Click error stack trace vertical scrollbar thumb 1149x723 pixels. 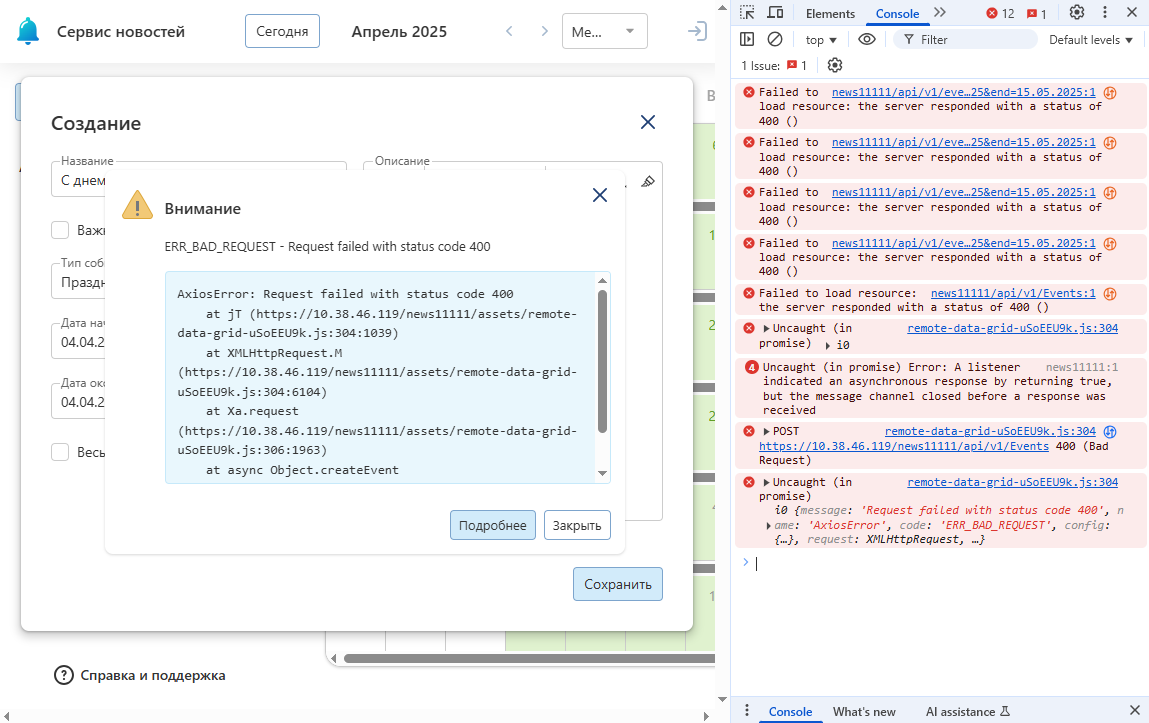602,360
